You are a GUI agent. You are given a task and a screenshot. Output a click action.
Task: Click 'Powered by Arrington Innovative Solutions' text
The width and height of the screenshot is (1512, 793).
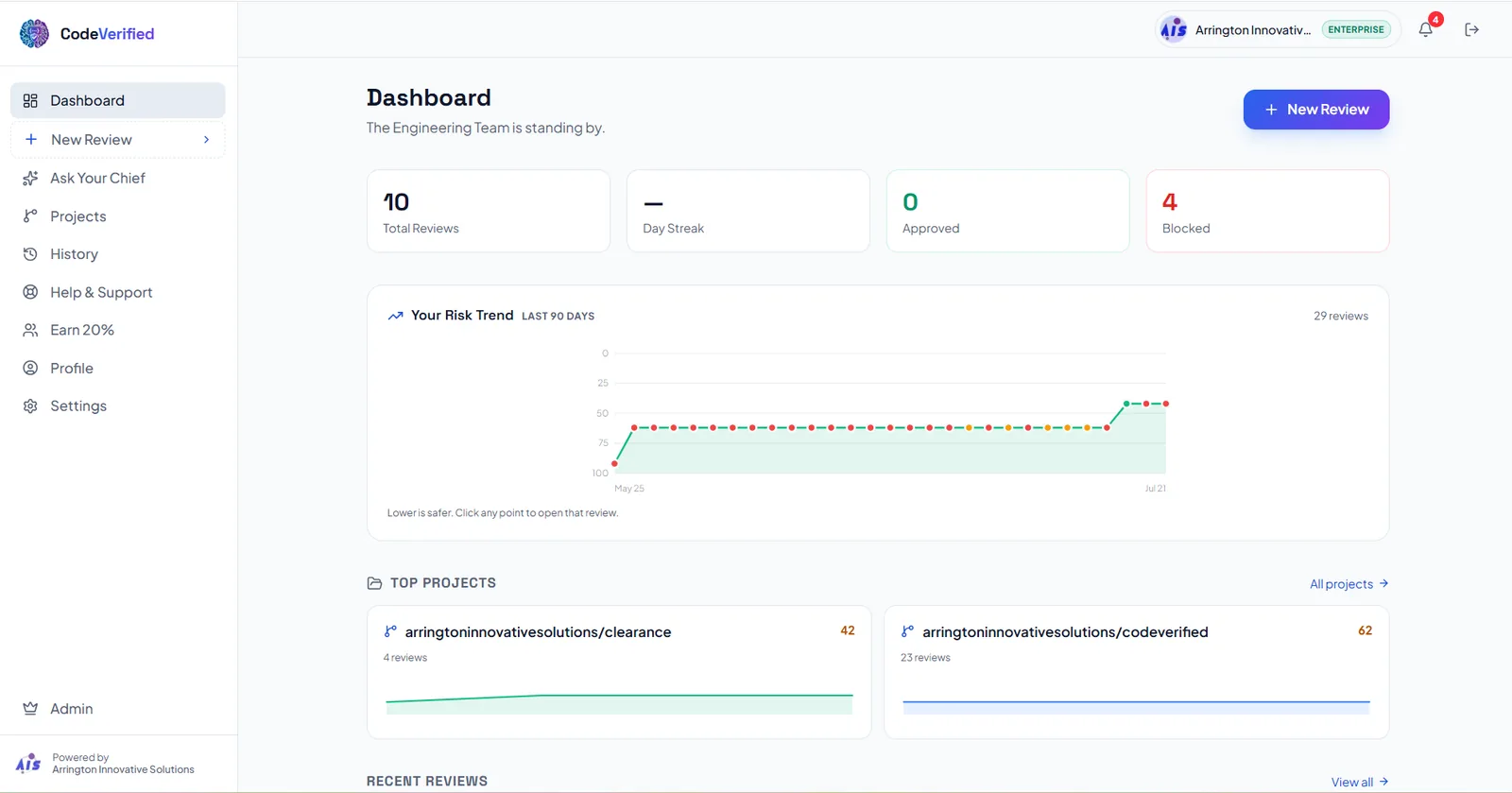click(123, 764)
